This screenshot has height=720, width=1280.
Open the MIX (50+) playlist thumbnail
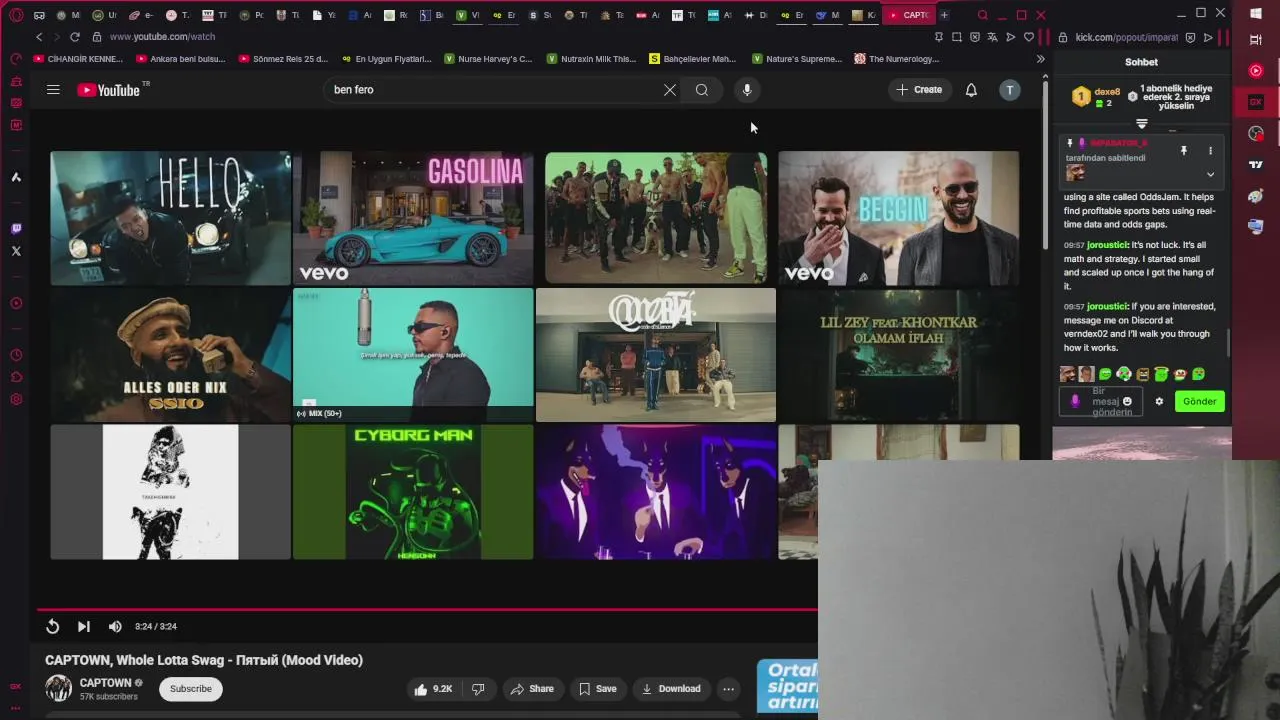point(413,355)
